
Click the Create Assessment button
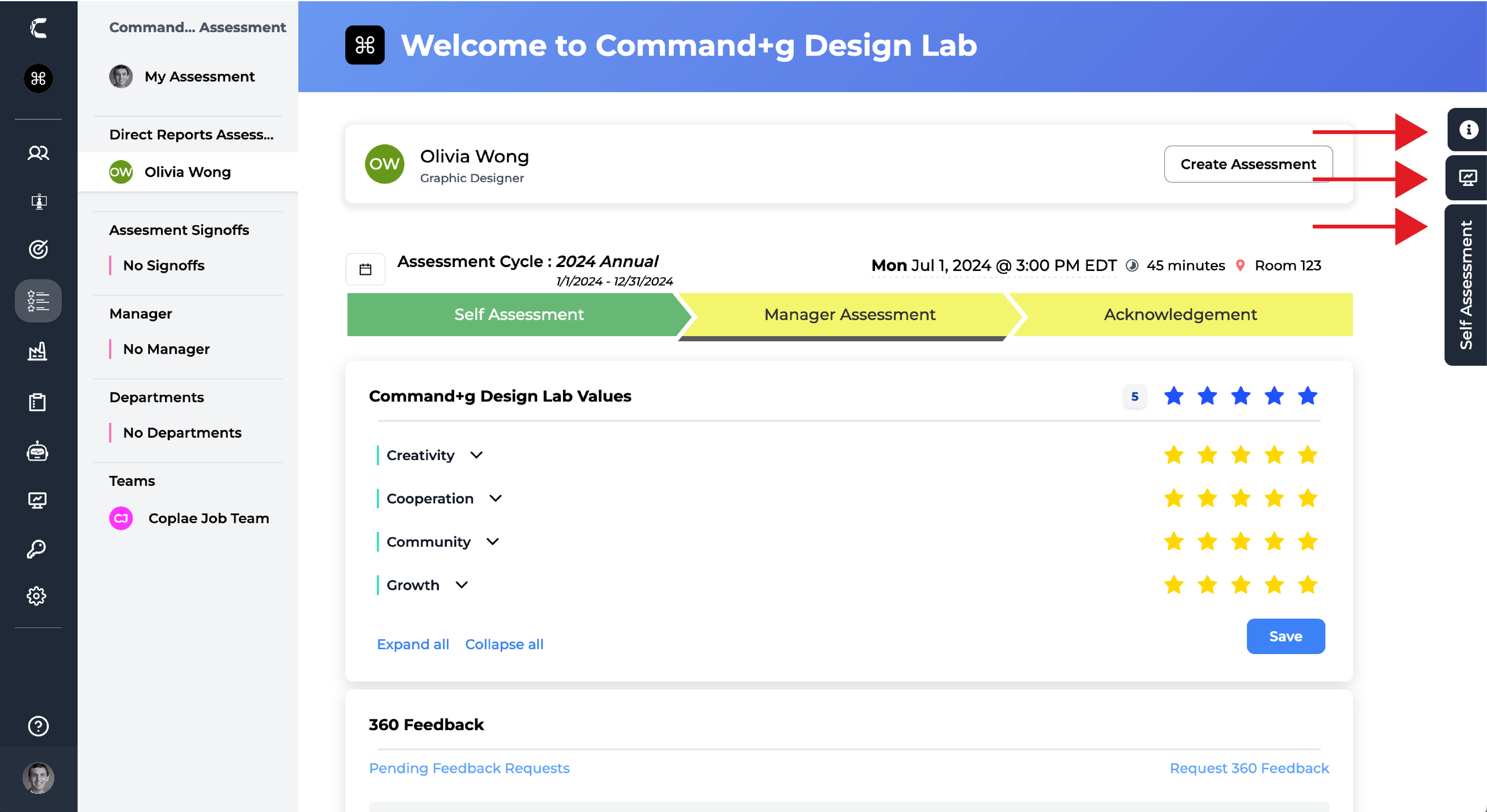[1248, 165]
